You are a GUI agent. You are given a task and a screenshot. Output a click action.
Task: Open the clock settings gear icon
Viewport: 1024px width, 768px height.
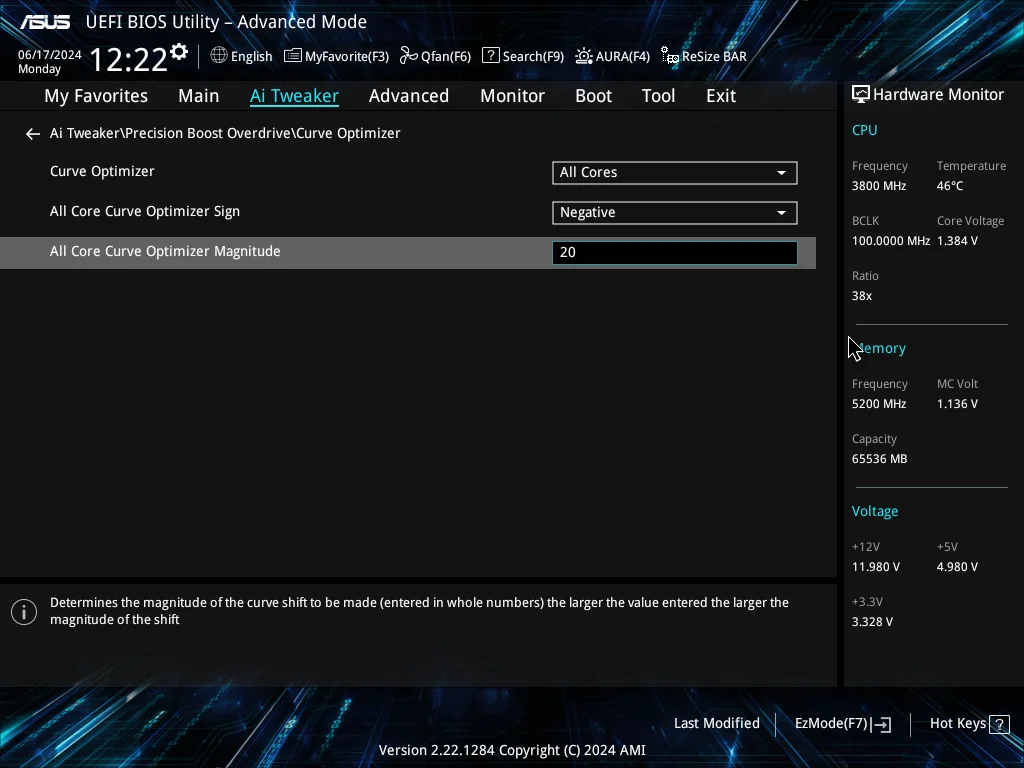coord(179,52)
